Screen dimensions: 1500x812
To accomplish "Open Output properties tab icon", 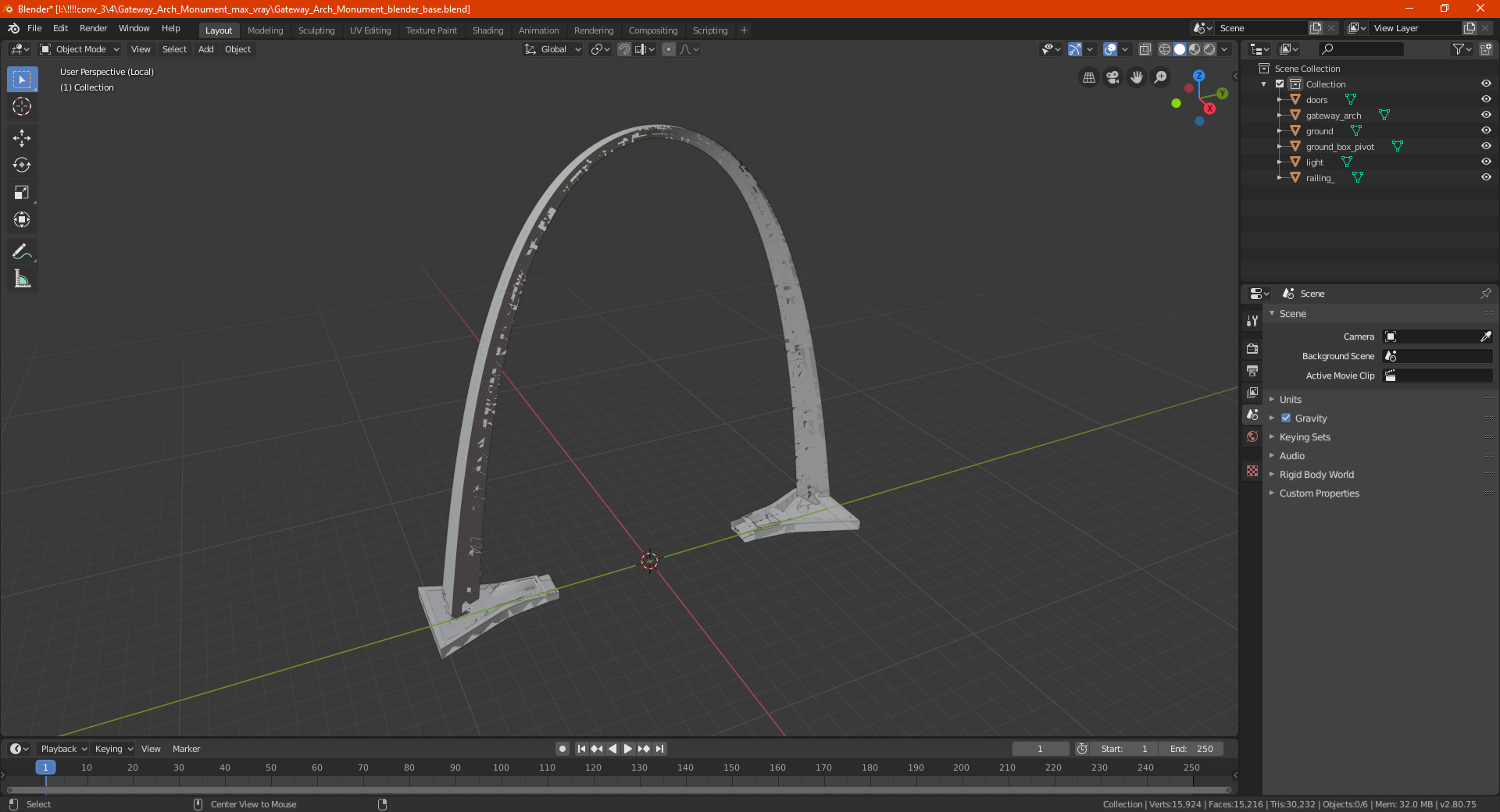I will click(x=1252, y=370).
